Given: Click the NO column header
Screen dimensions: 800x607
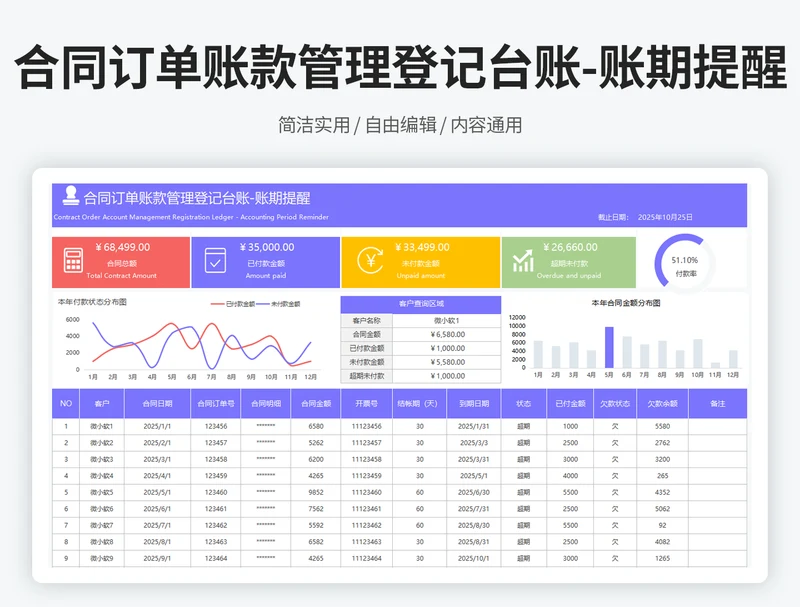Looking at the screenshot, I should click(66, 403).
